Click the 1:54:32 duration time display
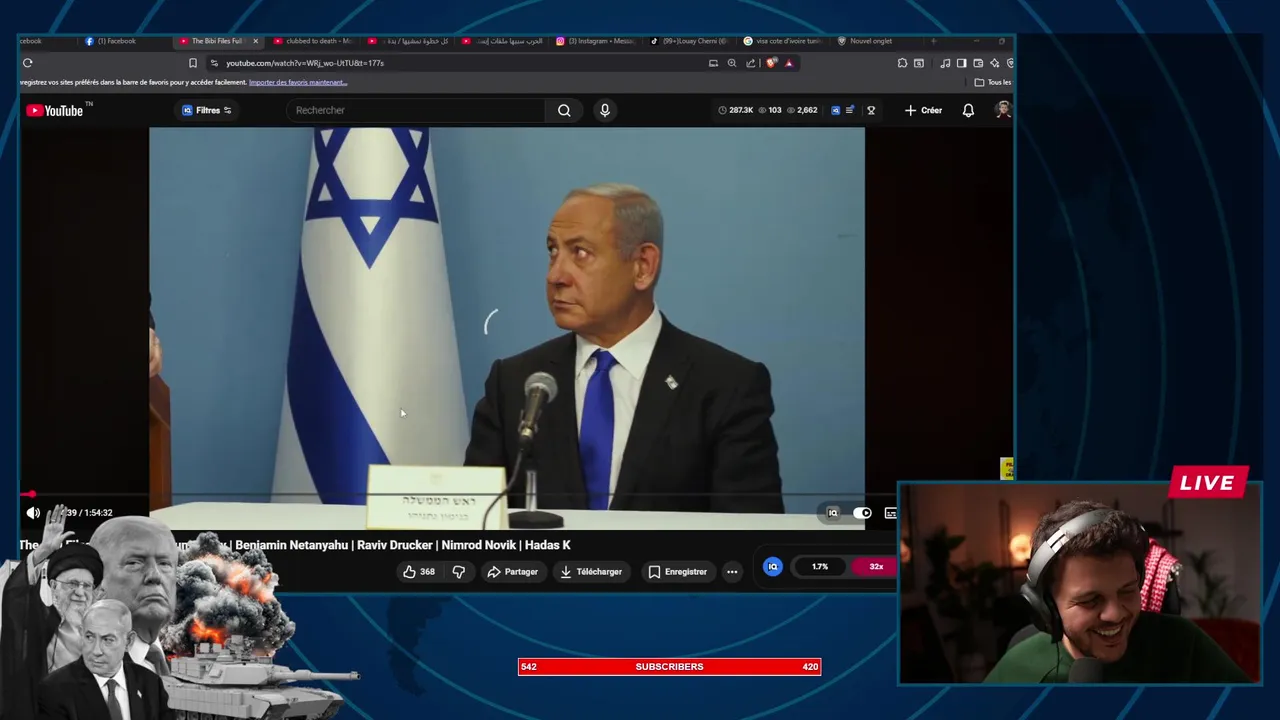This screenshot has width=1280, height=720. (x=98, y=513)
